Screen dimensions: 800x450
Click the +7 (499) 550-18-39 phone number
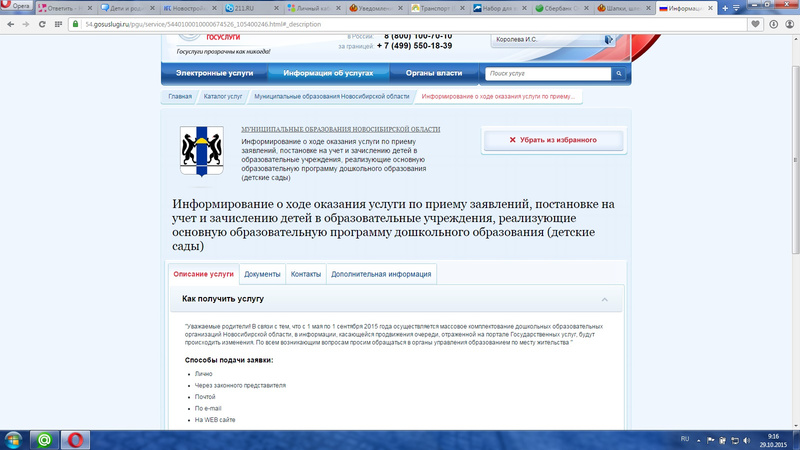coord(414,46)
